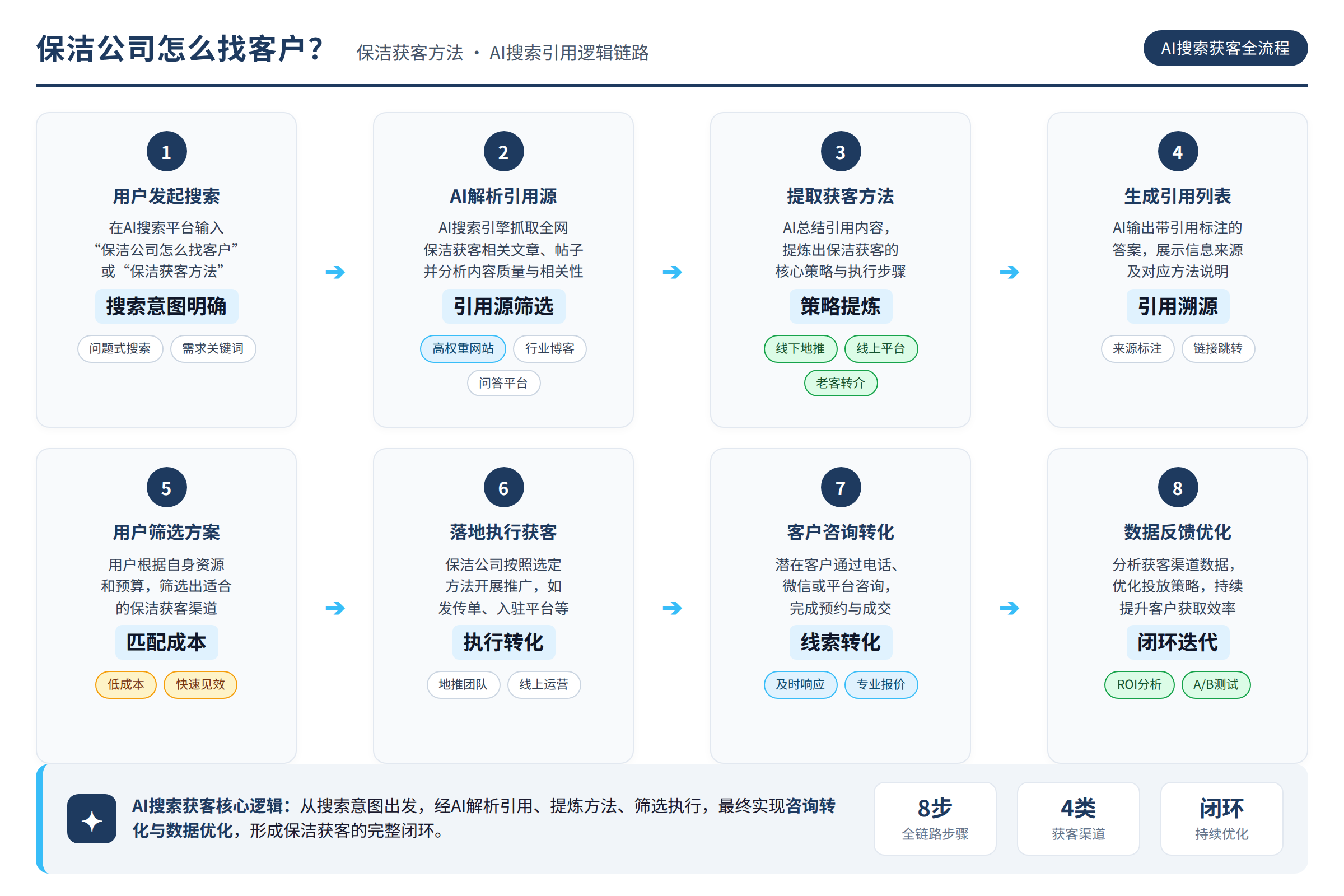Click the 用户发起搜索 card title
Screen dimensions: 1344x896
(166, 196)
